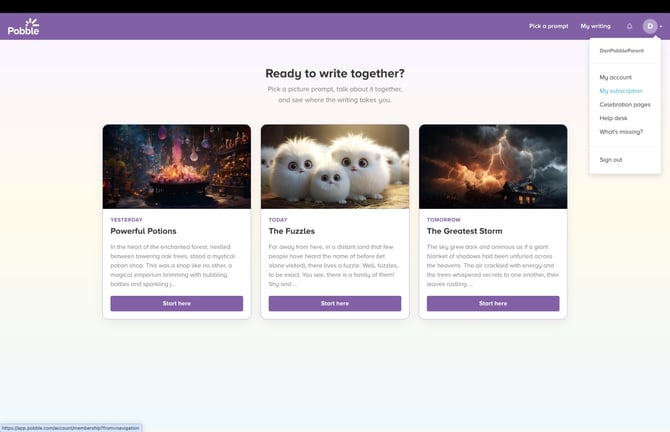The width and height of the screenshot is (670, 432).
Task: Click The Fuzzles description text
Action: [333, 265]
